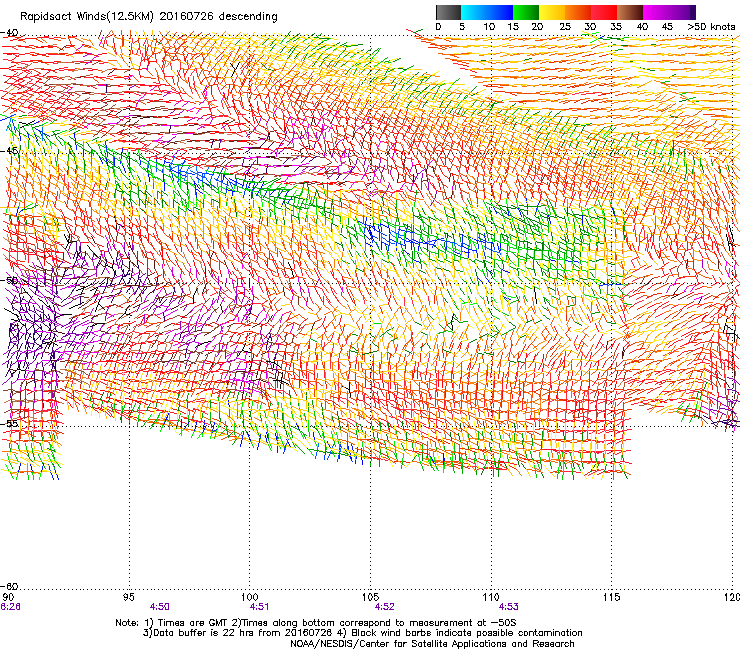Screen dimensions: 740x650
Task: Click the Rapidscat Winds title text
Action: [149, 17]
